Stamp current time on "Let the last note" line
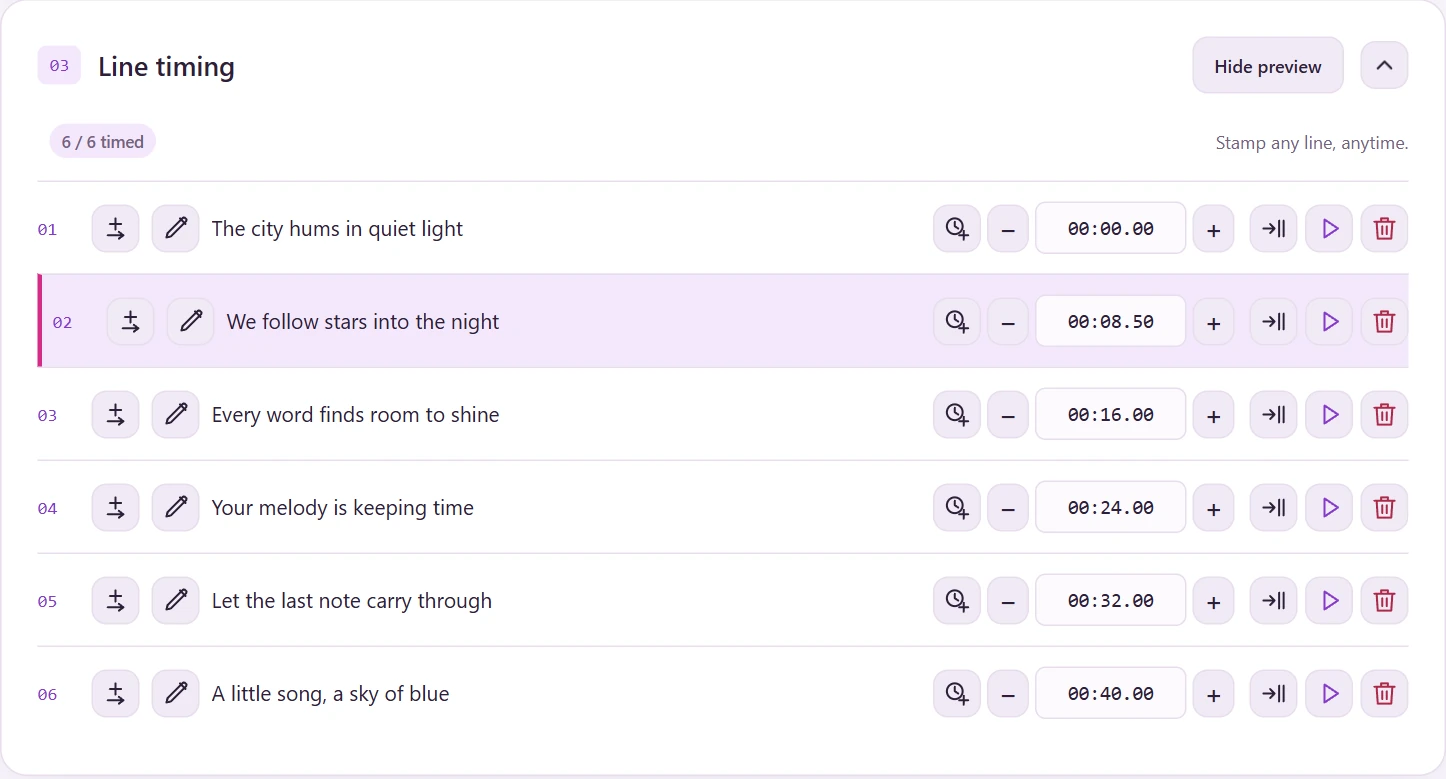The width and height of the screenshot is (1446, 779). click(957, 601)
